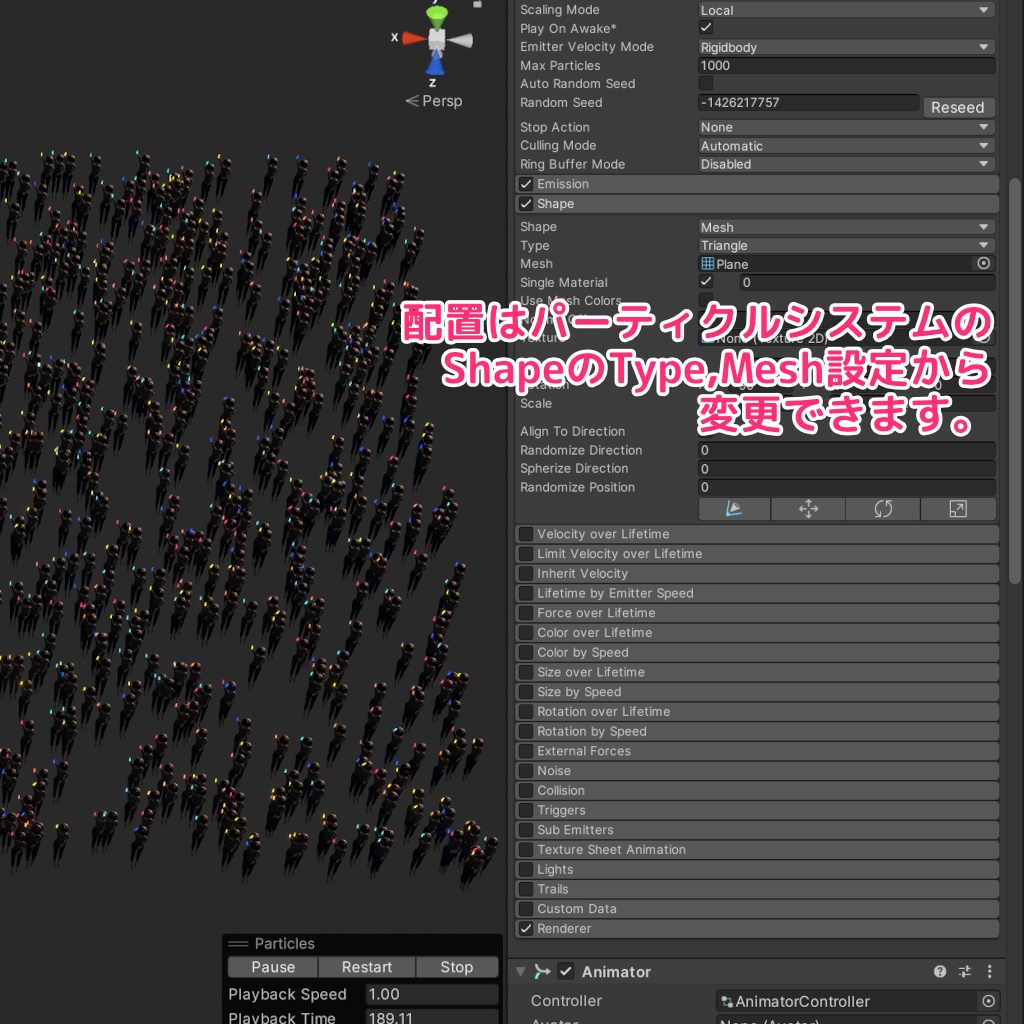Select the shape gizmo move tool
1024x1024 pixels.
[x=808, y=509]
